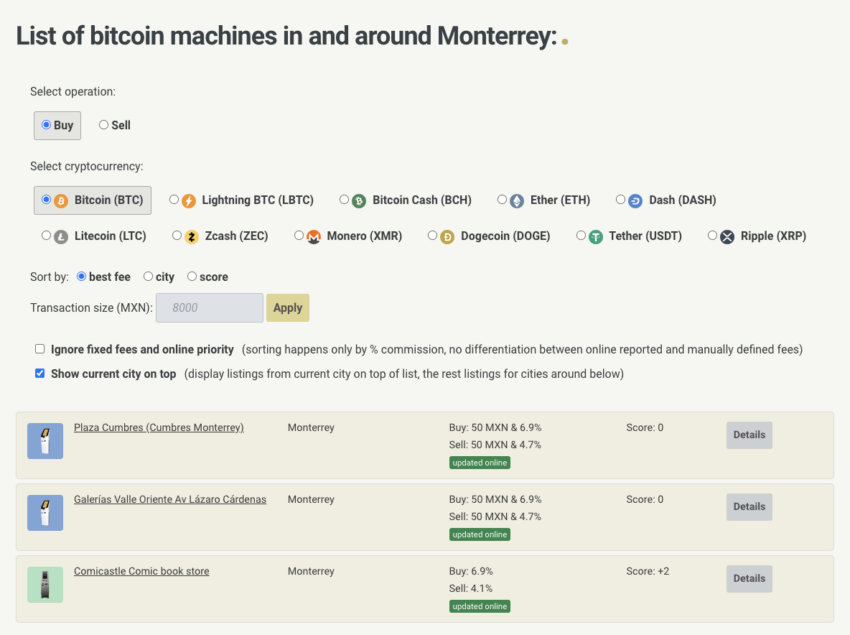This screenshot has height=635, width=850.
Task: Click the Monero (XMR) coin icon
Action: point(313,237)
